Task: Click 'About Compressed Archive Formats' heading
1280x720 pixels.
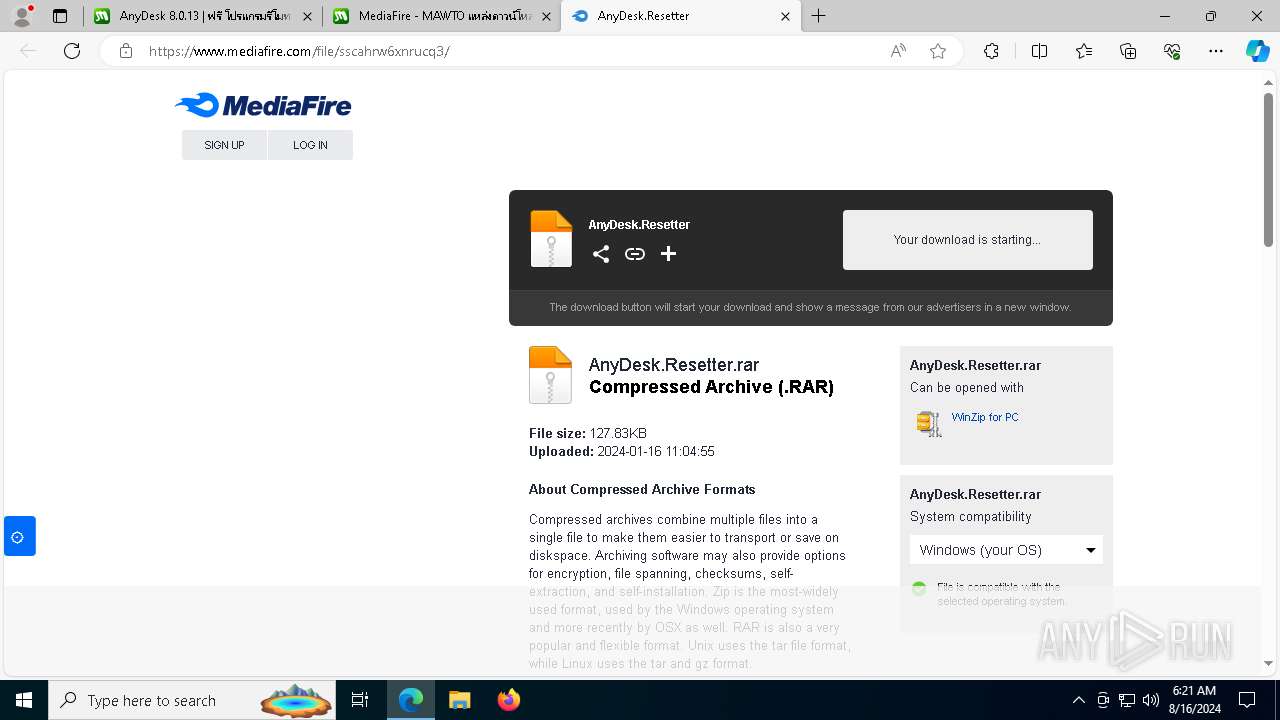Action: coord(642,489)
